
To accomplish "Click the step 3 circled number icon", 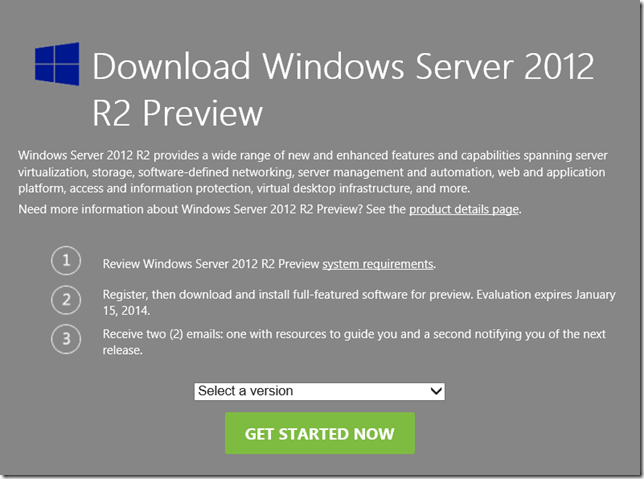I will click(x=66, y=339).
